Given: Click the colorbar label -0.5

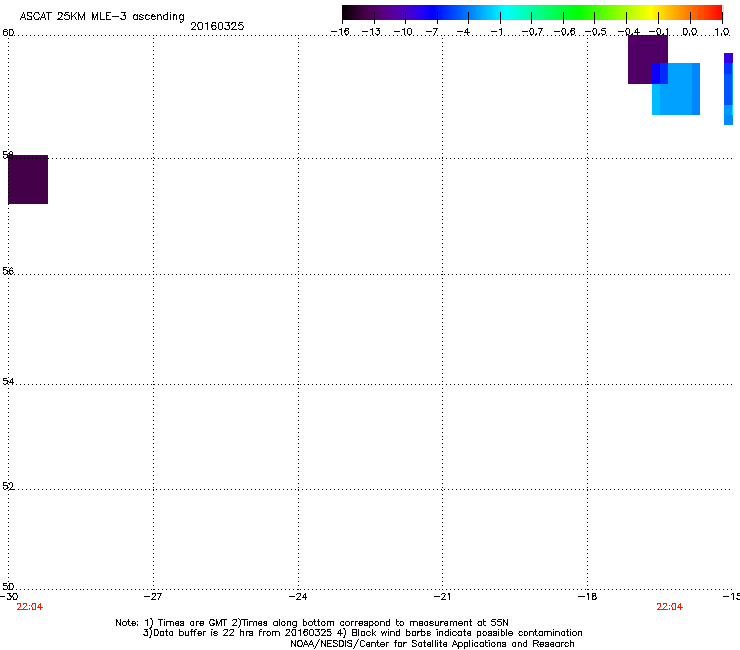Looking at the screenshot, I should point(596,32).
